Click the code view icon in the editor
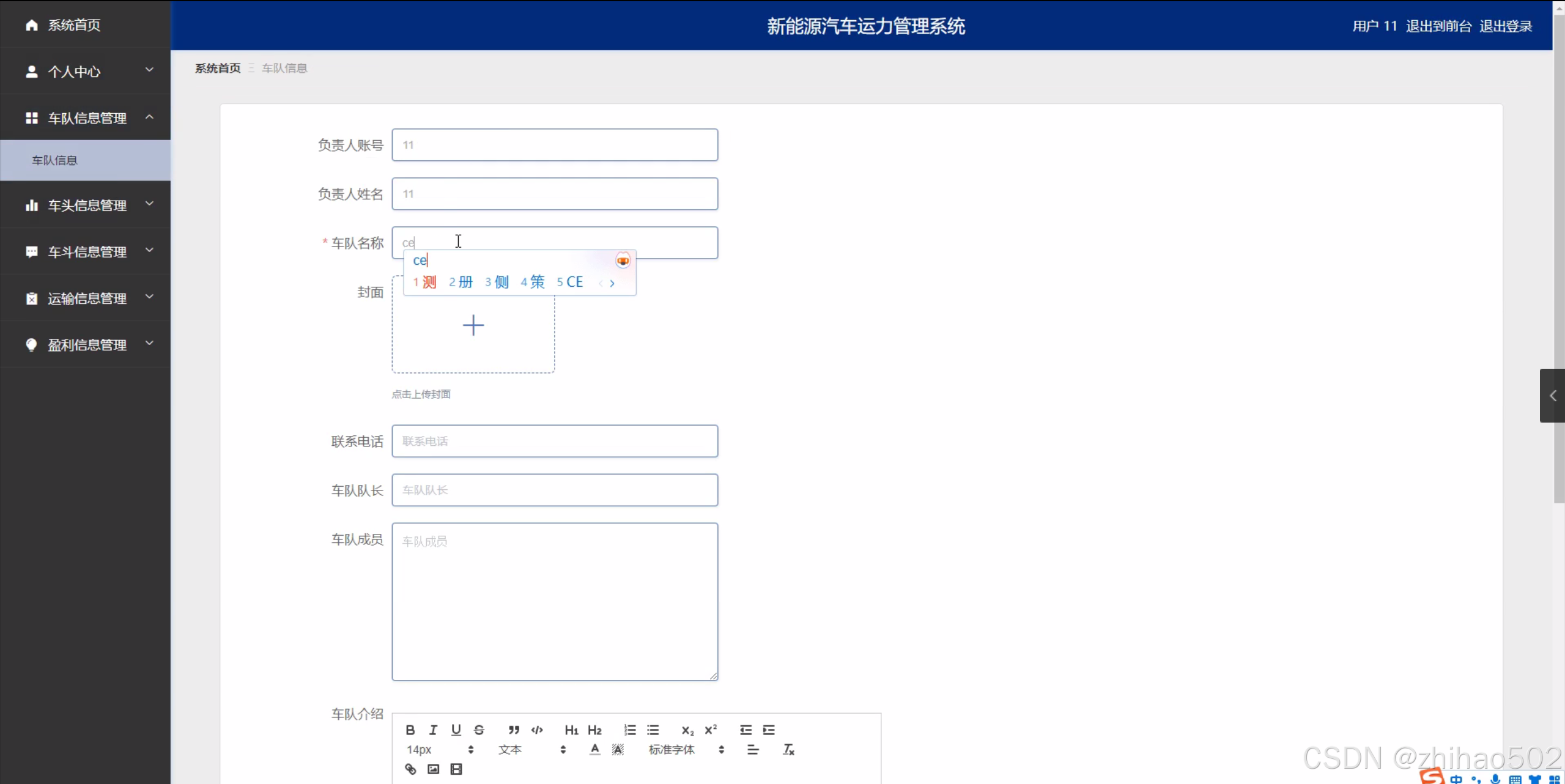The image size is (1565, 784). [536, 730]
